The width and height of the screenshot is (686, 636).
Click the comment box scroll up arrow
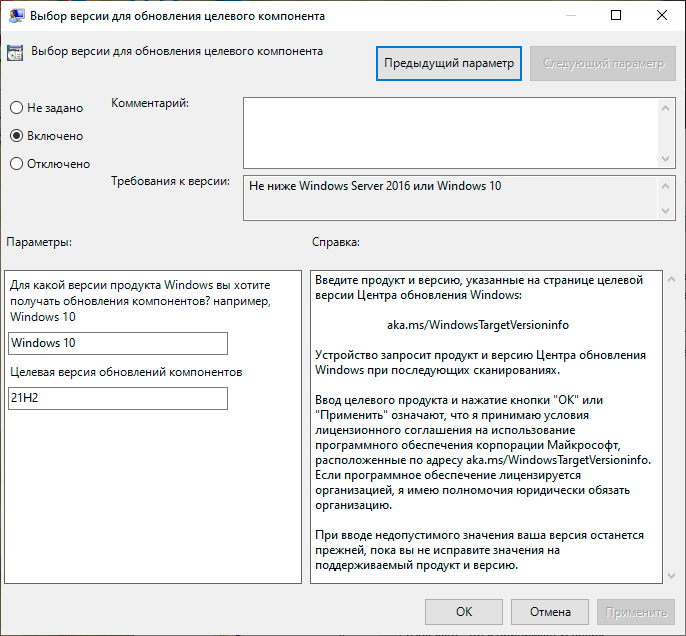pos(665,108)
